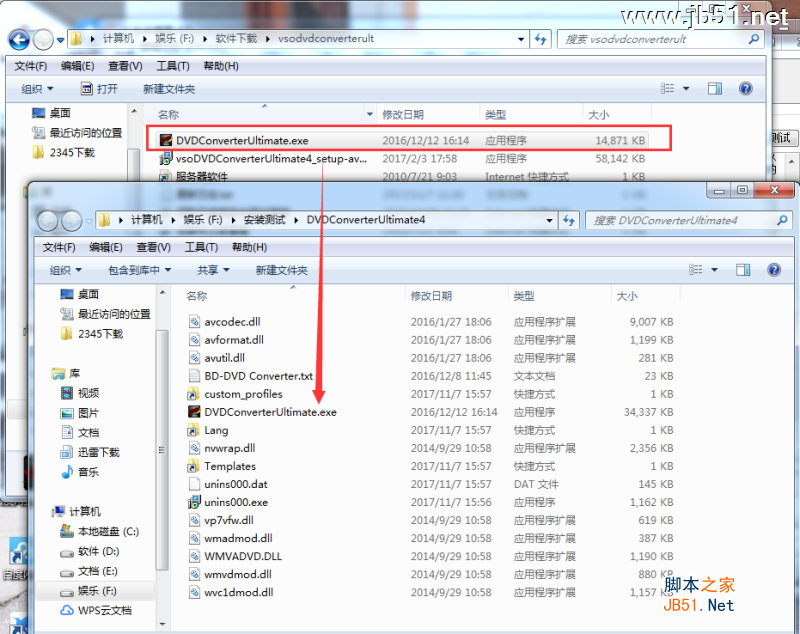Click view mode icon in front window toolbar
The height and width of the screenshot is (634, 800).
coord(695,270)
